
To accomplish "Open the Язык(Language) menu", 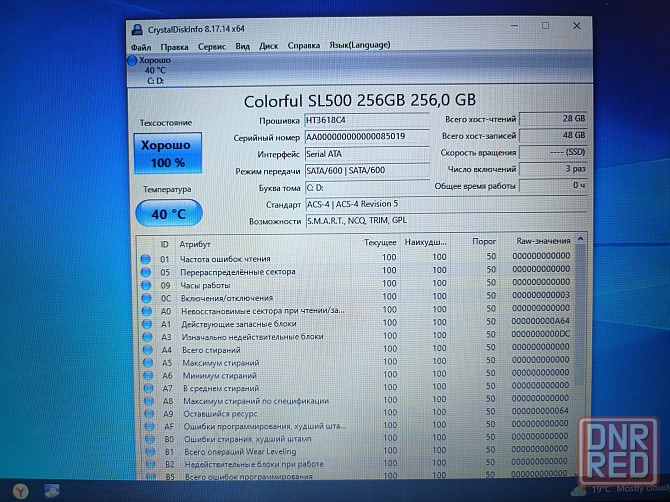I will tap(360, 45).
